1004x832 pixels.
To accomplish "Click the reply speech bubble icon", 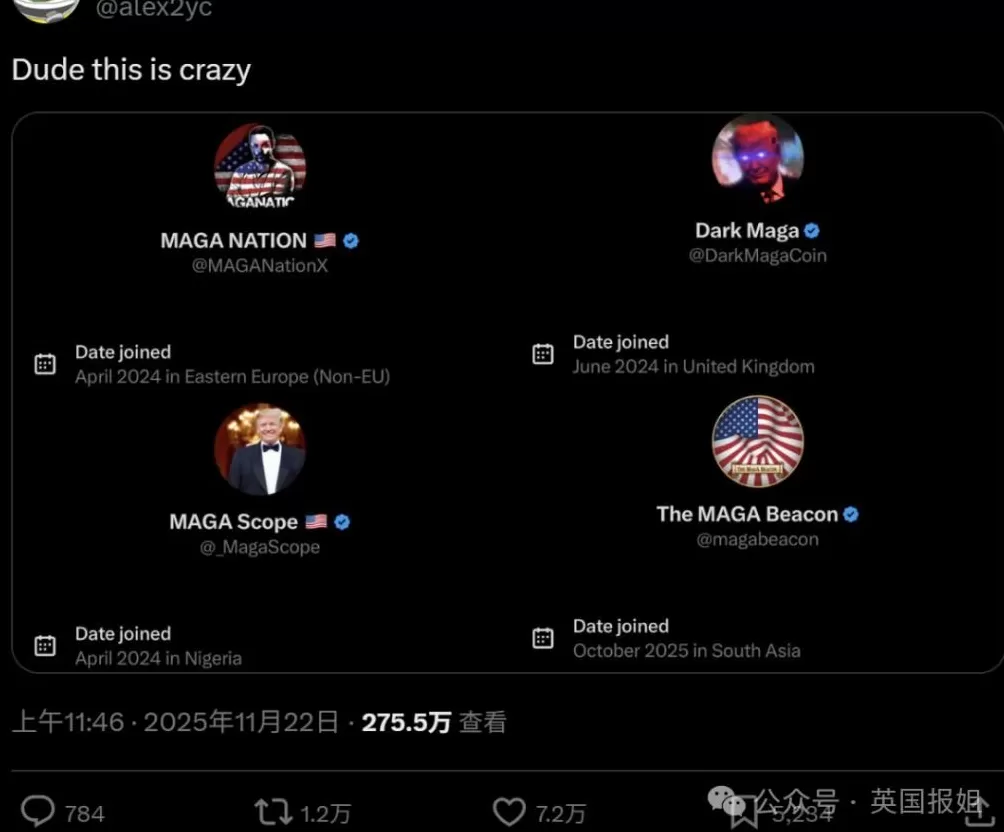I will [x=38, y=811].
